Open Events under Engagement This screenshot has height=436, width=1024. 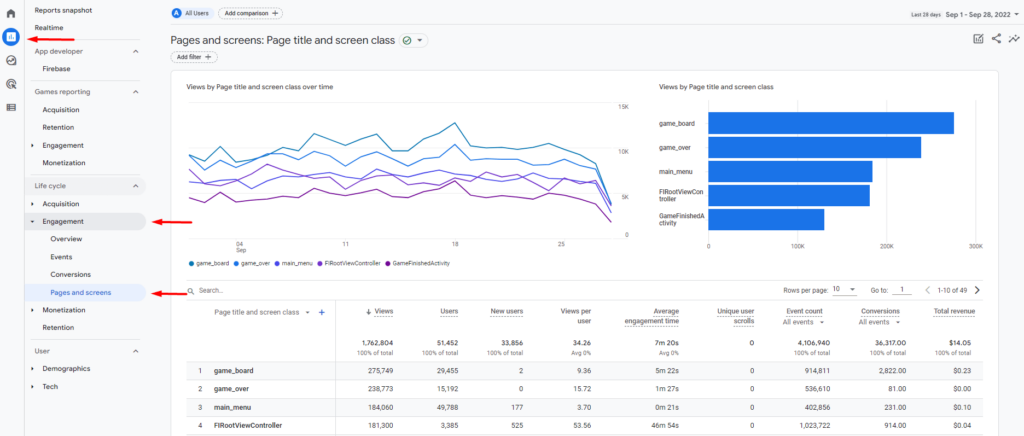(61, 257)
